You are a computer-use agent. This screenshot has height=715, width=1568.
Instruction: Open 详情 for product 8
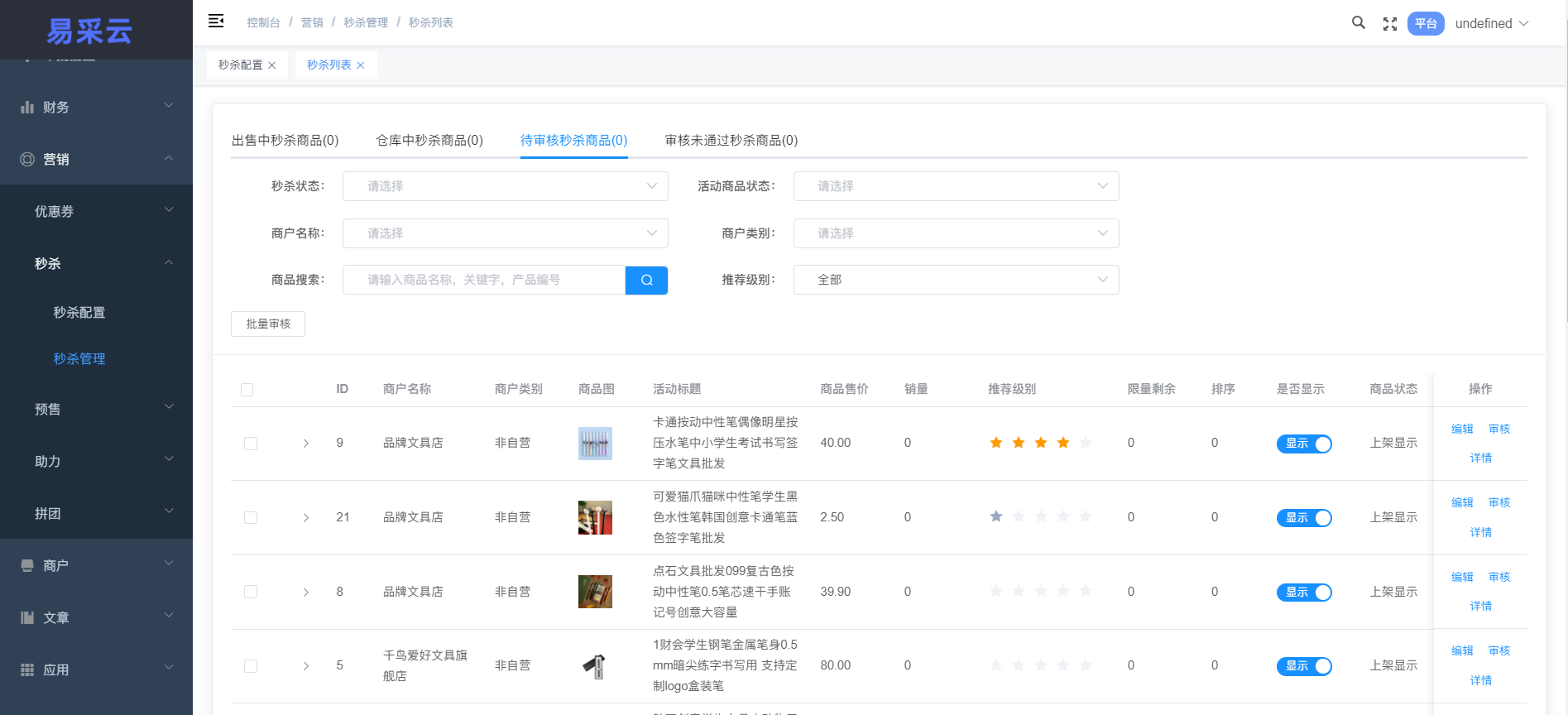1481,606
